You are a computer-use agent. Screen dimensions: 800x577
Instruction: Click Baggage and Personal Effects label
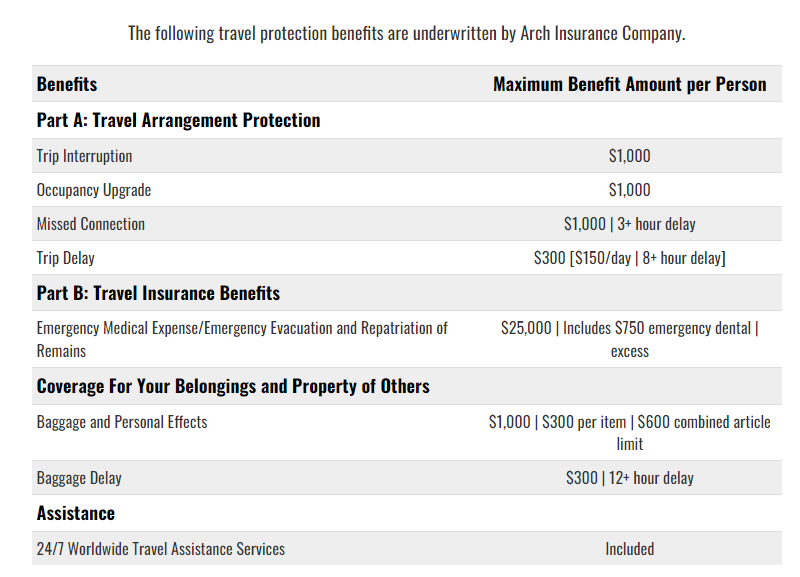(122, 422)
